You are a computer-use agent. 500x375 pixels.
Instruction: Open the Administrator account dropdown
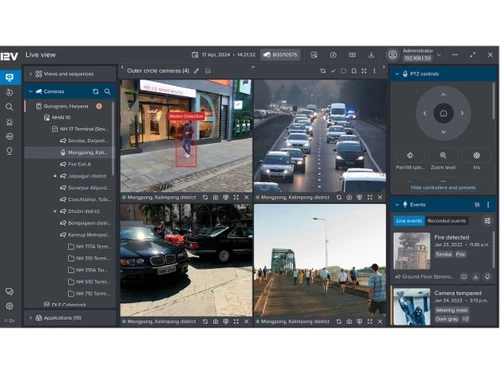[439, 55]
